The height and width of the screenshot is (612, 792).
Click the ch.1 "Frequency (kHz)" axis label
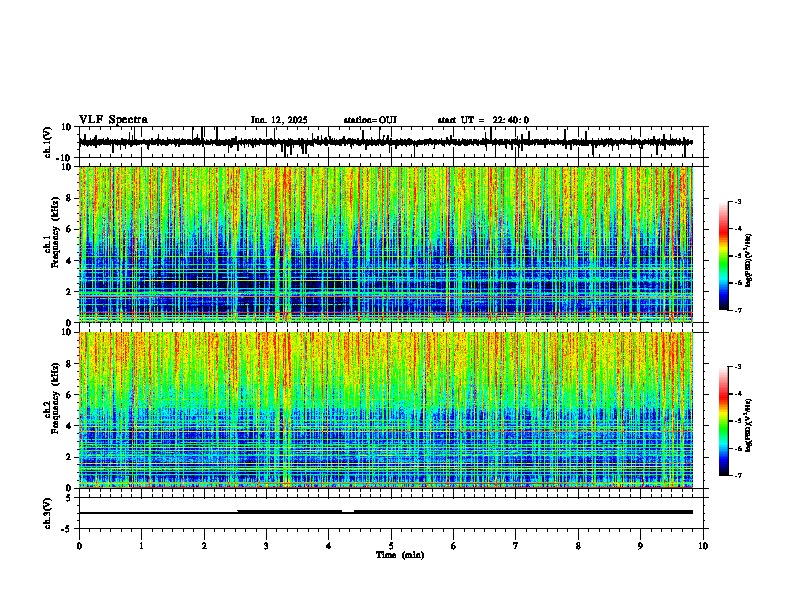(x=55, y=233)
